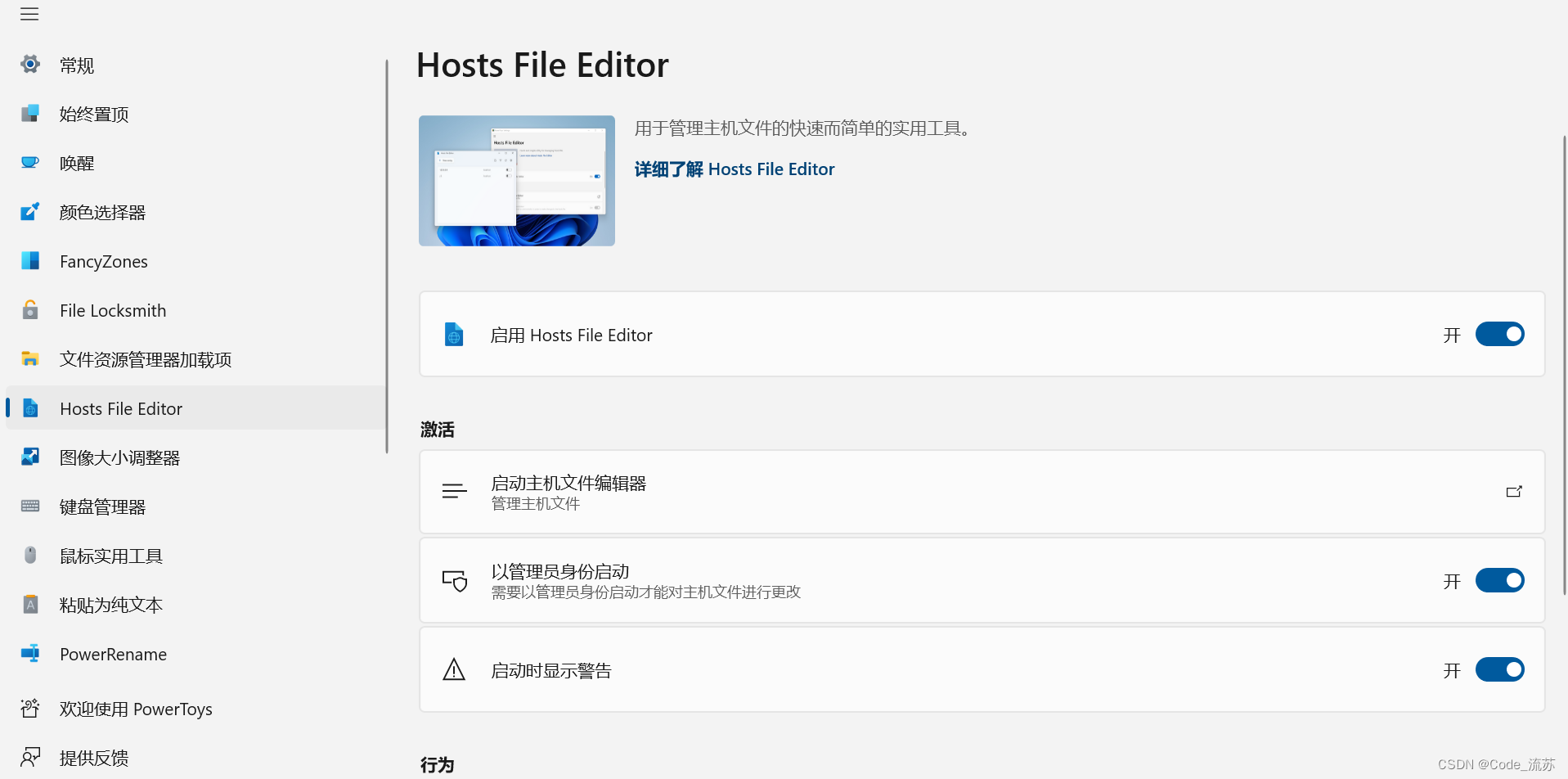
Task: Click 提供反馈 in sidebar
Action: click(195, 758)
